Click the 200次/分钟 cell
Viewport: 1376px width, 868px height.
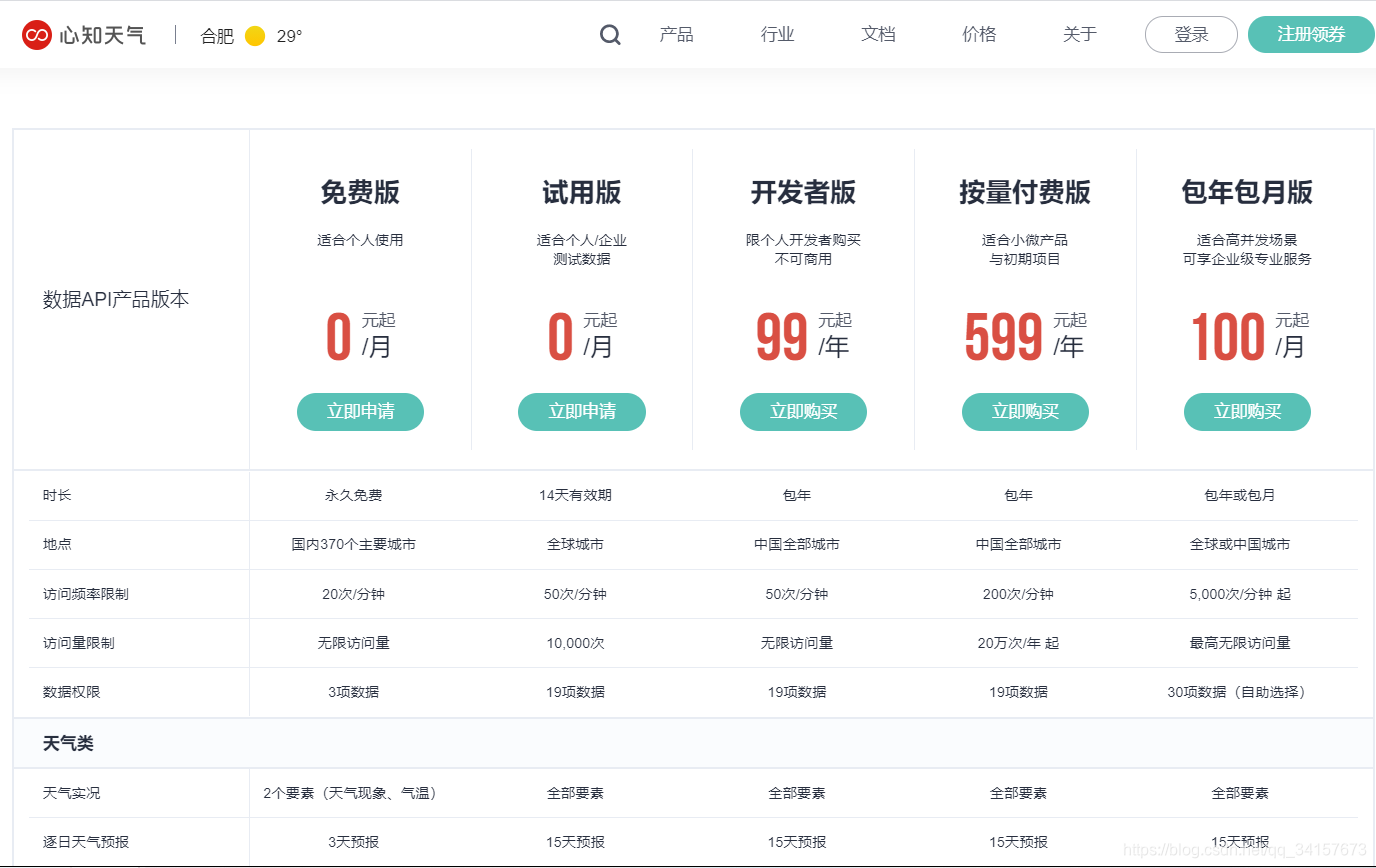[1018, 594]
